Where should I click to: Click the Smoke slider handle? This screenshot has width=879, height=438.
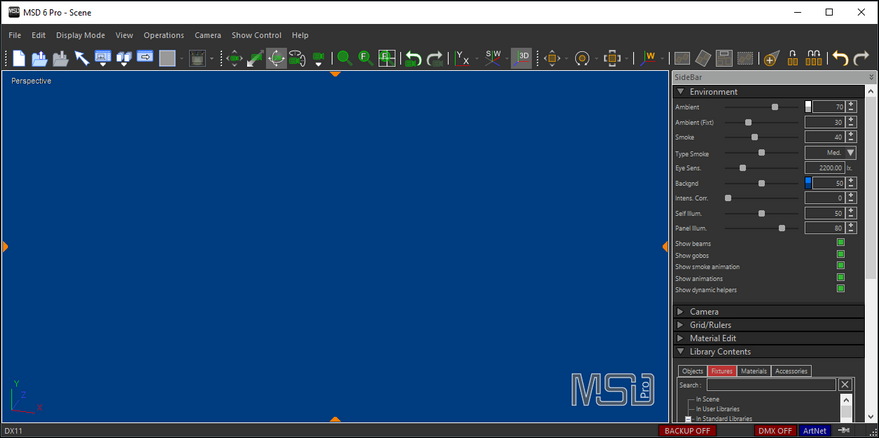point(755,137)
